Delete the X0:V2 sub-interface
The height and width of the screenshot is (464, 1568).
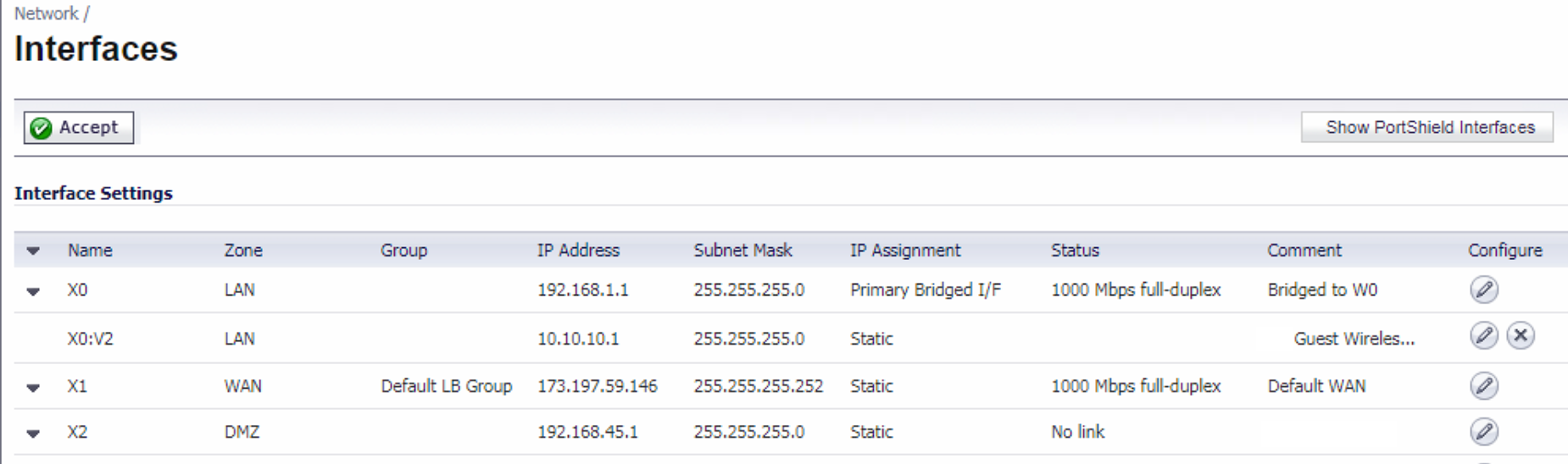pyautogui.click(x=1521, y=336)
